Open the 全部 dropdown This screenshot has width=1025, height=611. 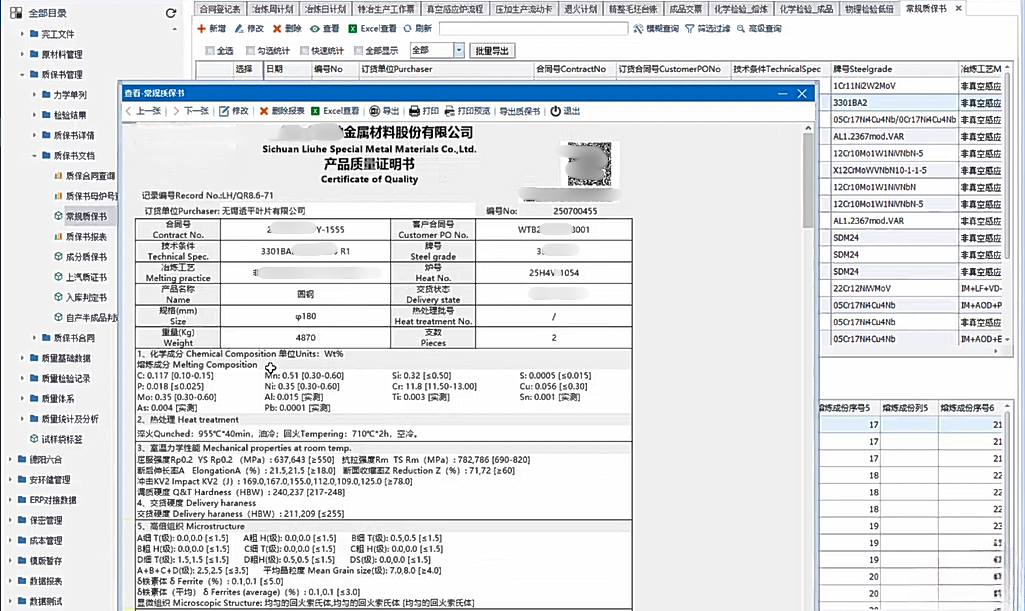458,50
